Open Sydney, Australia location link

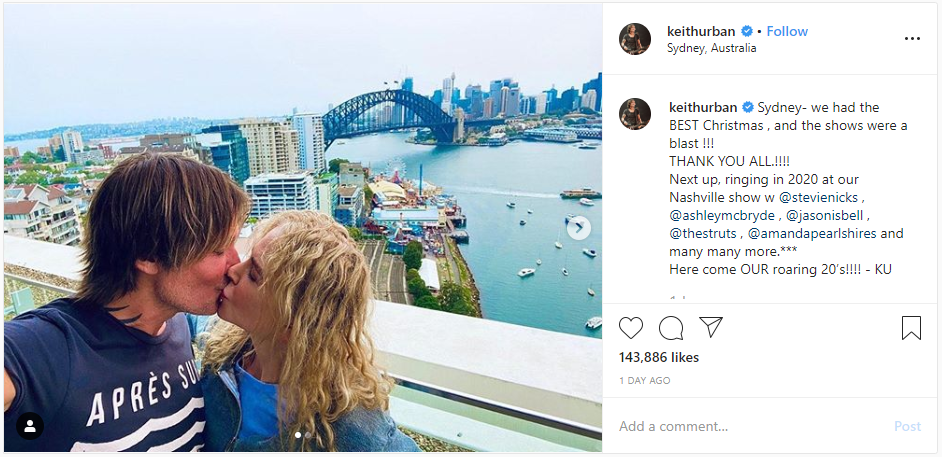coord(711,48)
